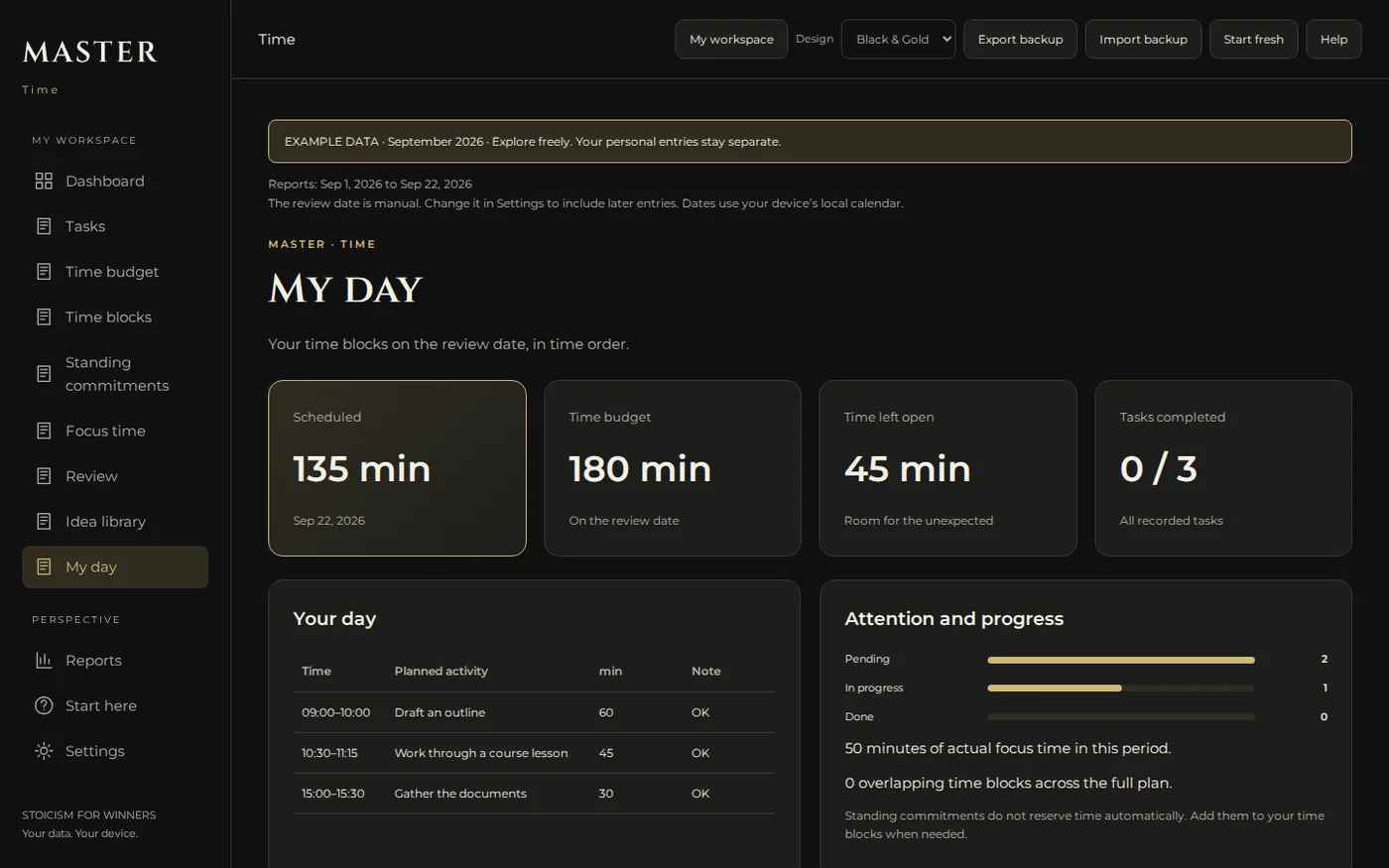Click OK note of Gather documents row
1389x868 pixels.
[x=700, y=794]
